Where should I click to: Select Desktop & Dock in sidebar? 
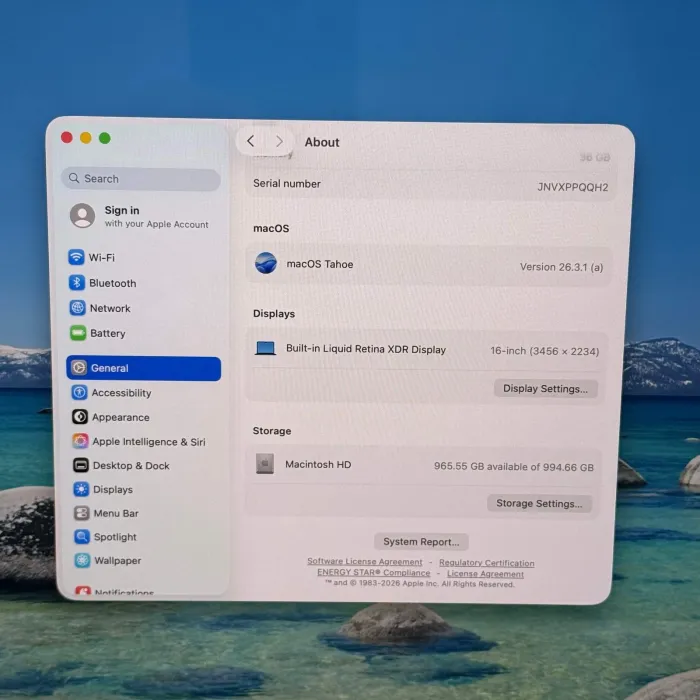[131, 466]
